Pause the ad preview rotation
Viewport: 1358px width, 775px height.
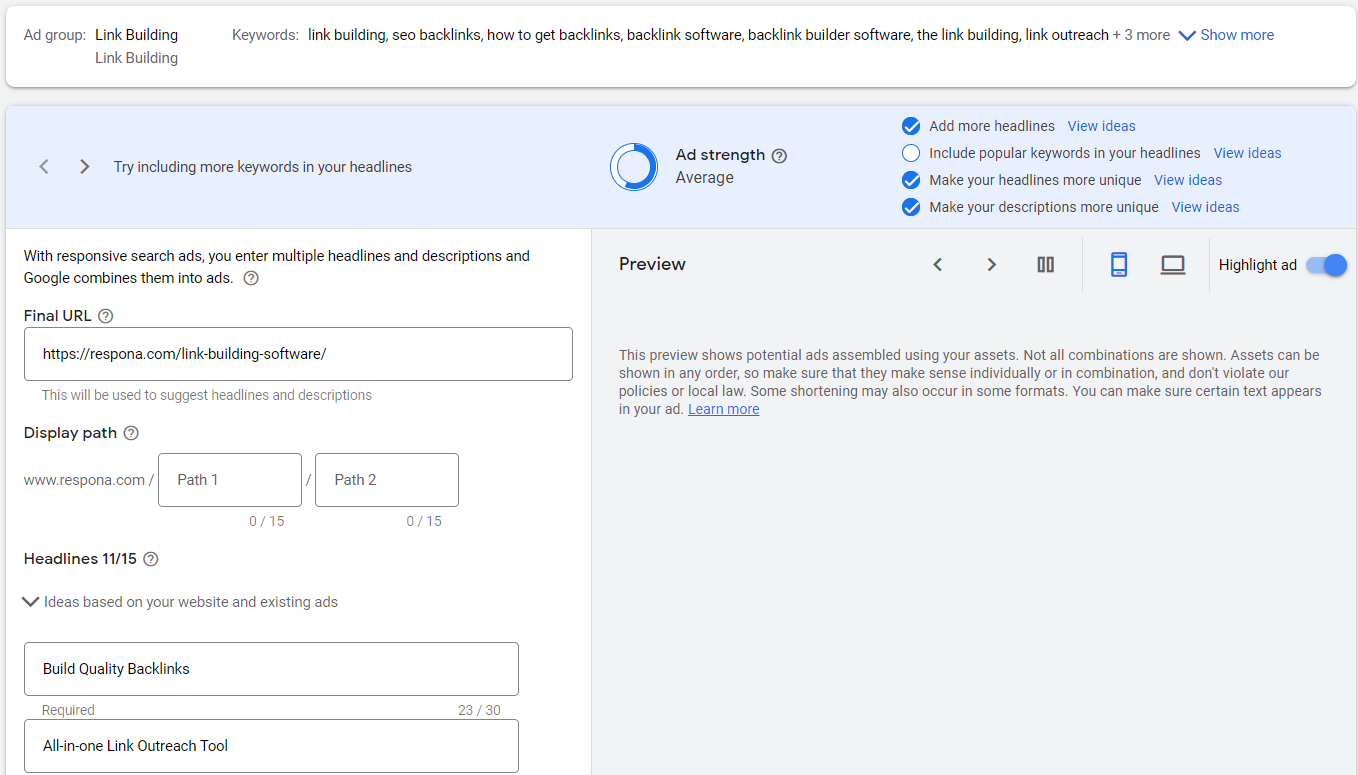(x=1046, y=265)
